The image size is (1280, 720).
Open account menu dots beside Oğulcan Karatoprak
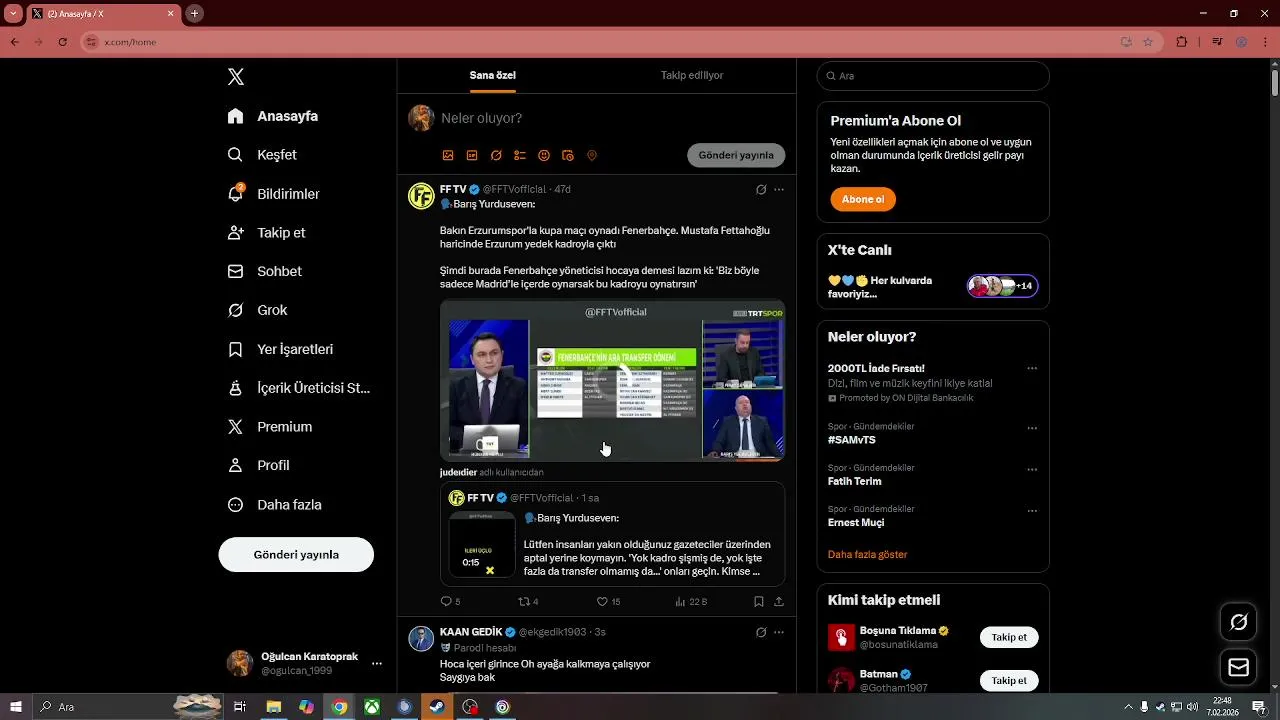click(x=377, y=663)
